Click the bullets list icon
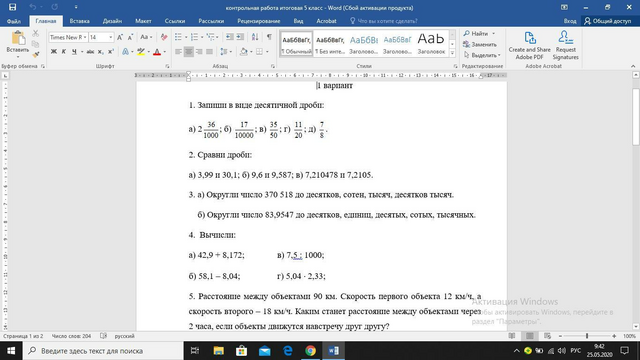 coord(178,37)
